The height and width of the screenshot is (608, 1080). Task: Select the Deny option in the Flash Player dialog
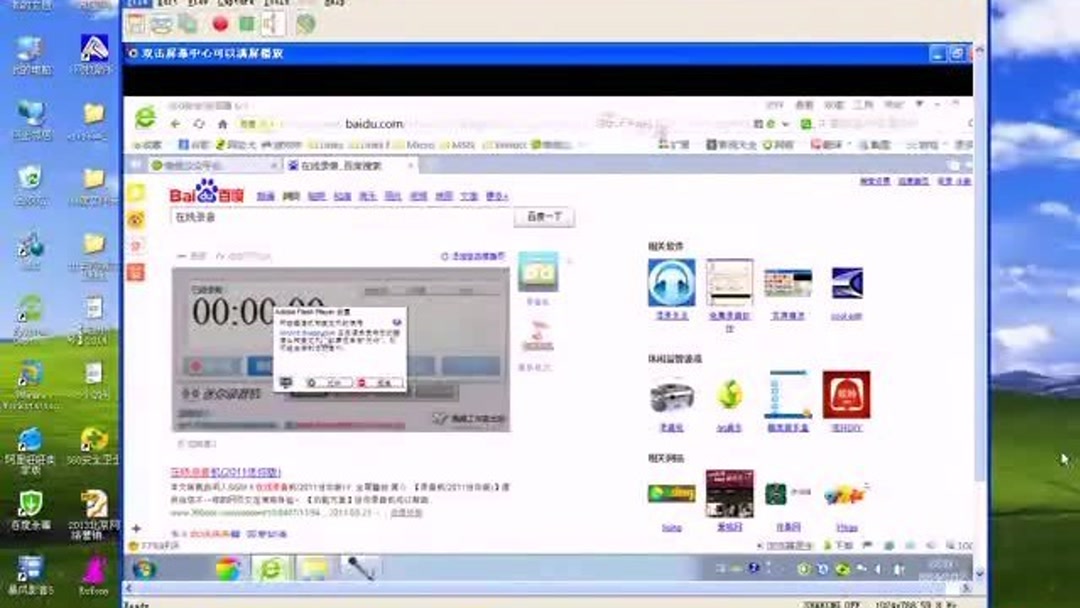tap(383, 381)
